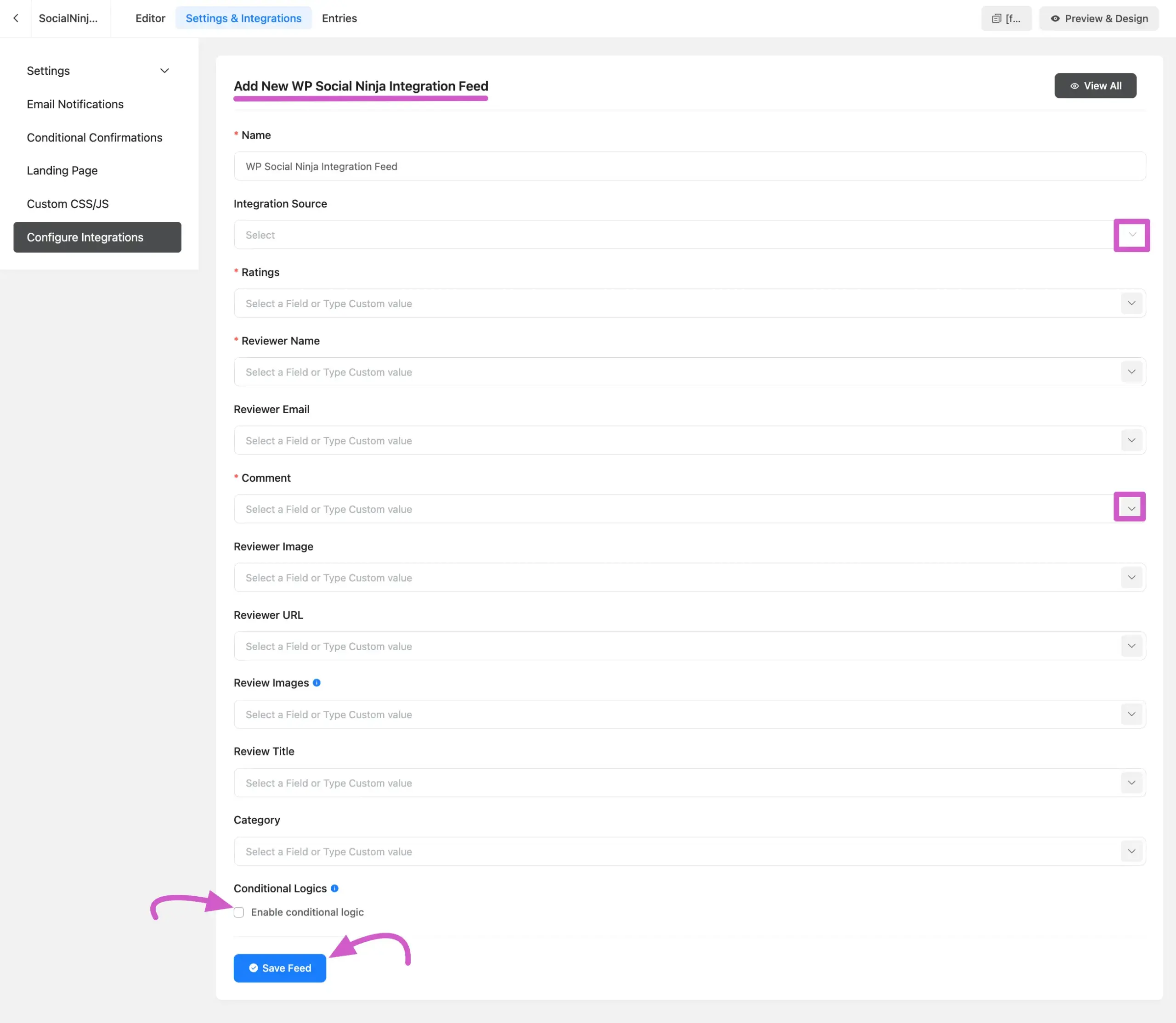Click the Save Feed button
The width and height of the screenshot is (1176, 1023).
[x=279, y=967]
